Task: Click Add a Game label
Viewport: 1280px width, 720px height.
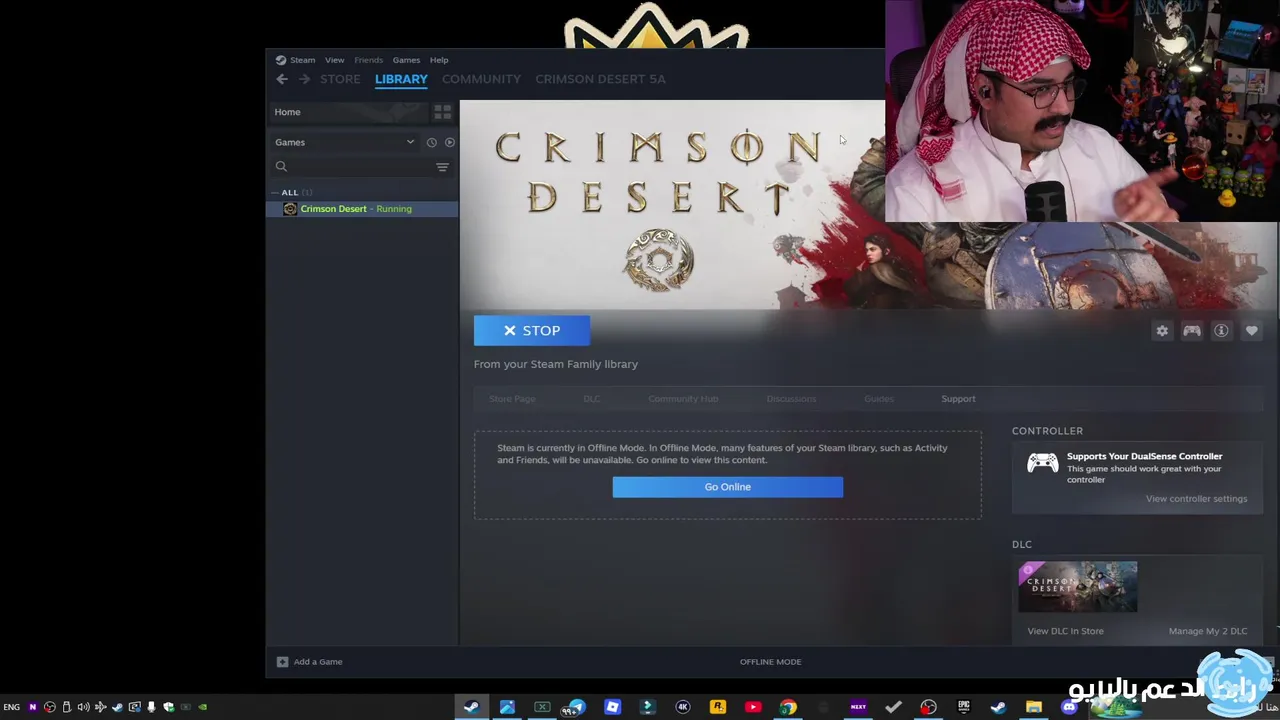Action: click(x=318, y=662)
